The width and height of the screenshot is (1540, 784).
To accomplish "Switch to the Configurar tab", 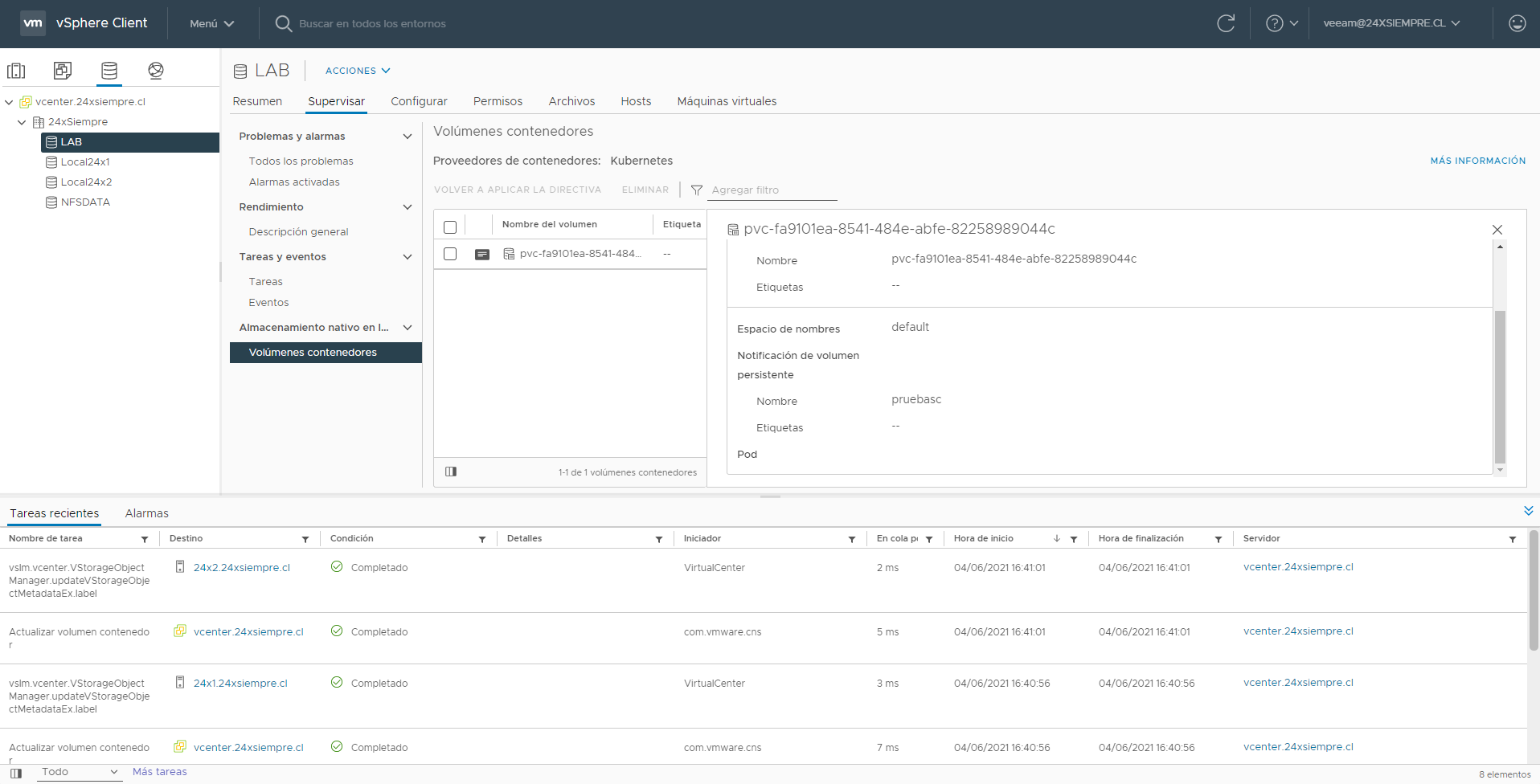I will pos(419,101).
